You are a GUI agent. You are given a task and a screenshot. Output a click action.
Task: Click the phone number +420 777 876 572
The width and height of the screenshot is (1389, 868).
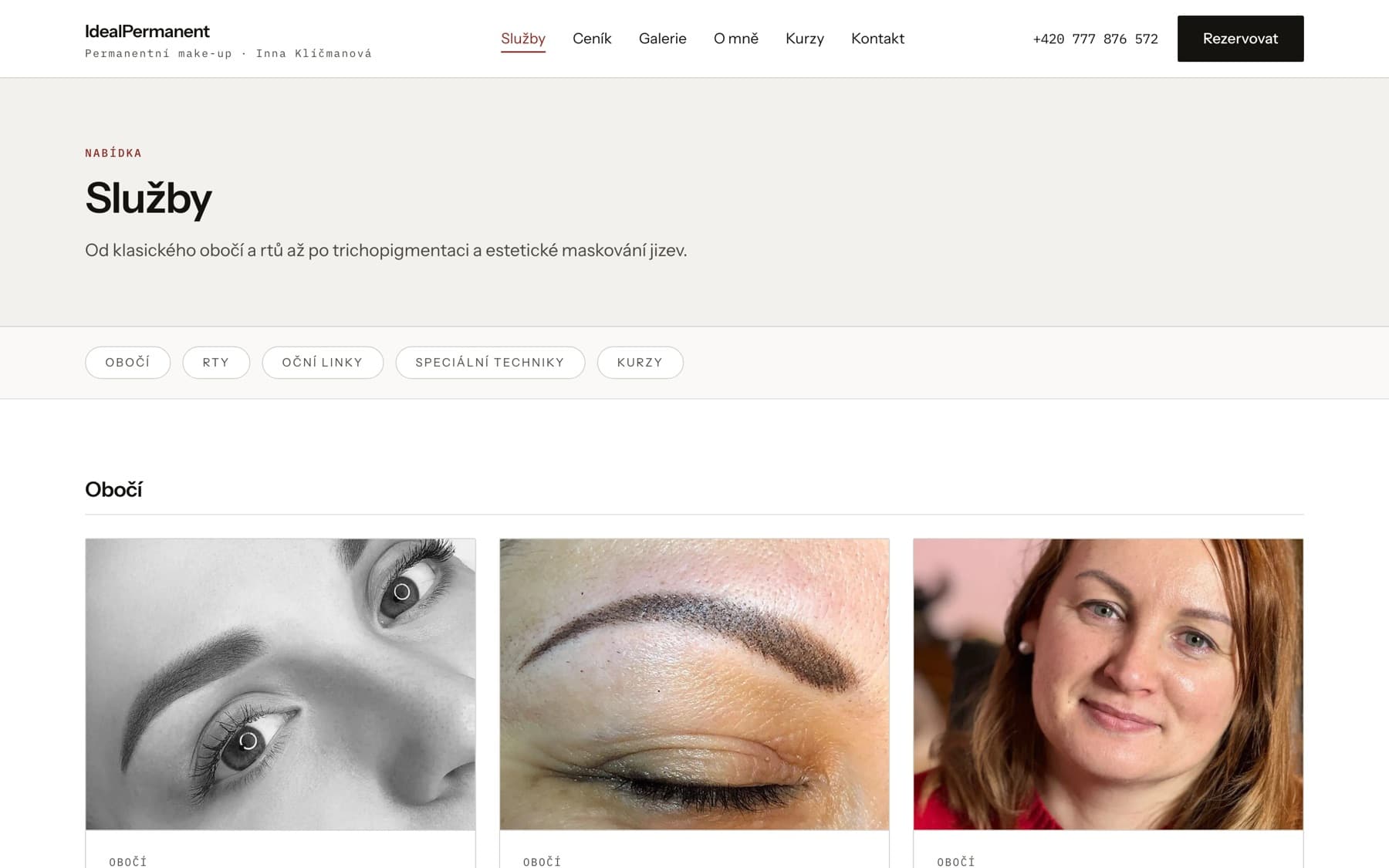pos(1095,39)
